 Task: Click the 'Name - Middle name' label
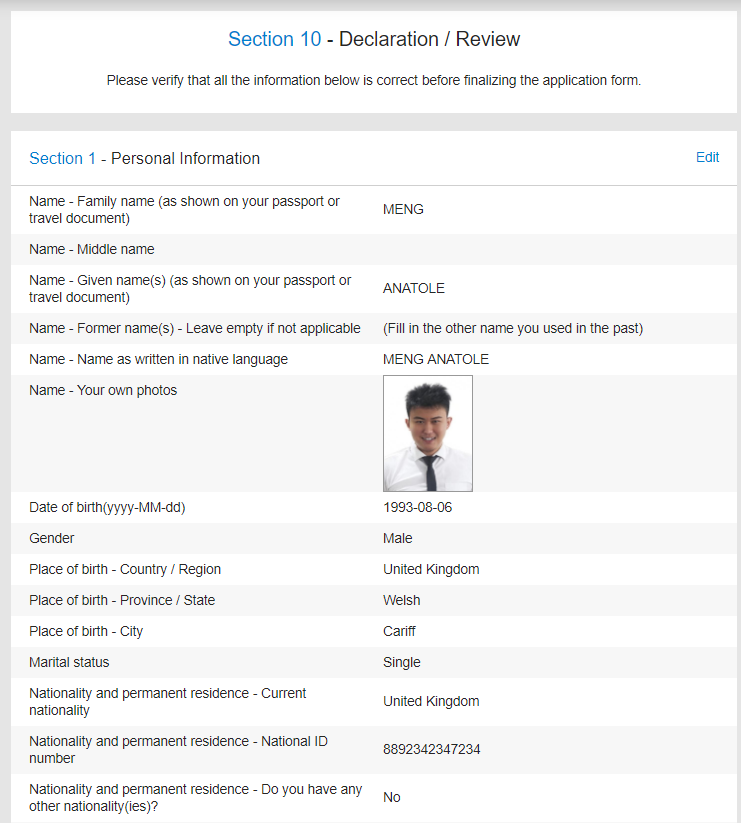(x=92, y=249)
